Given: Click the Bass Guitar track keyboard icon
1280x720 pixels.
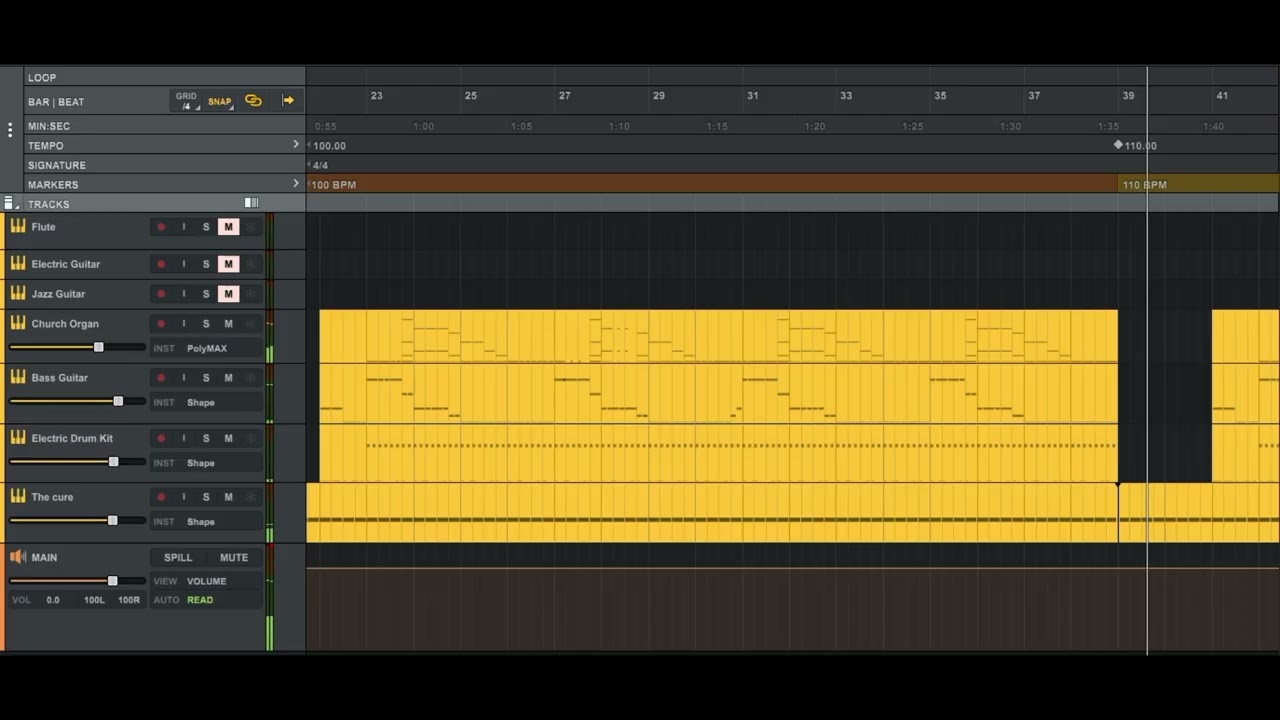Looking at the screenshot, I should [x=18, y=377].
